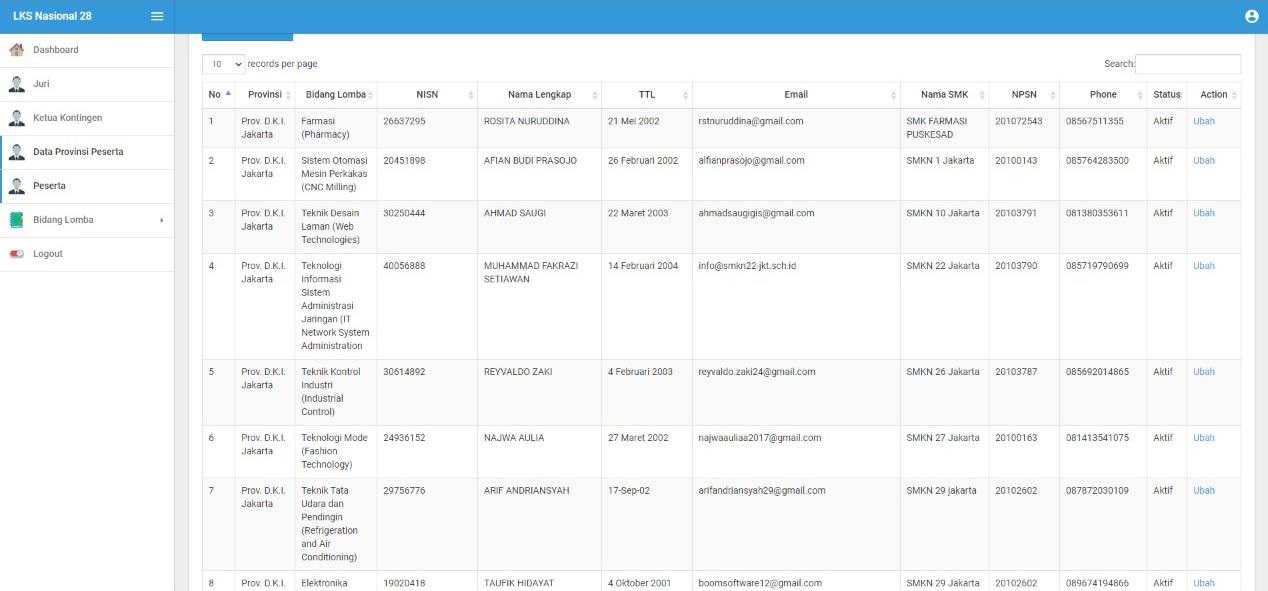Screen dimensions: 1268x591
Task: Select Teknologi Mode (Fashion Technology) cell
Action: pos(335,451)
